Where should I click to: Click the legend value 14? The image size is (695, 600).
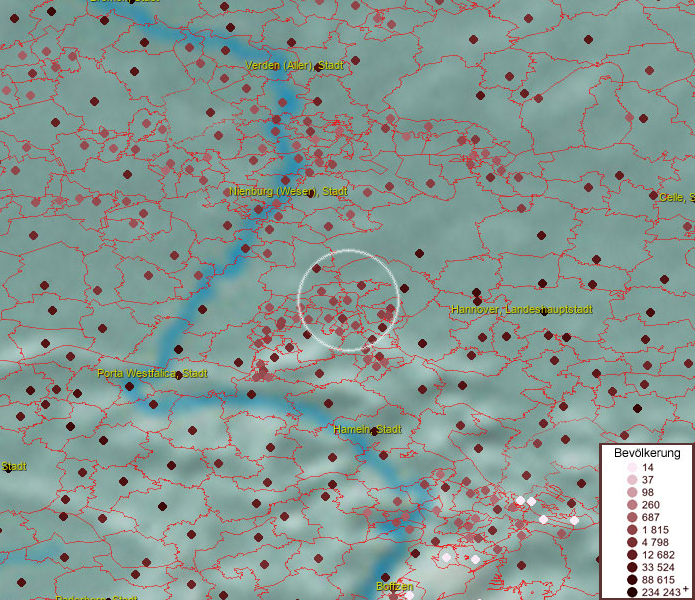[648, 467]
